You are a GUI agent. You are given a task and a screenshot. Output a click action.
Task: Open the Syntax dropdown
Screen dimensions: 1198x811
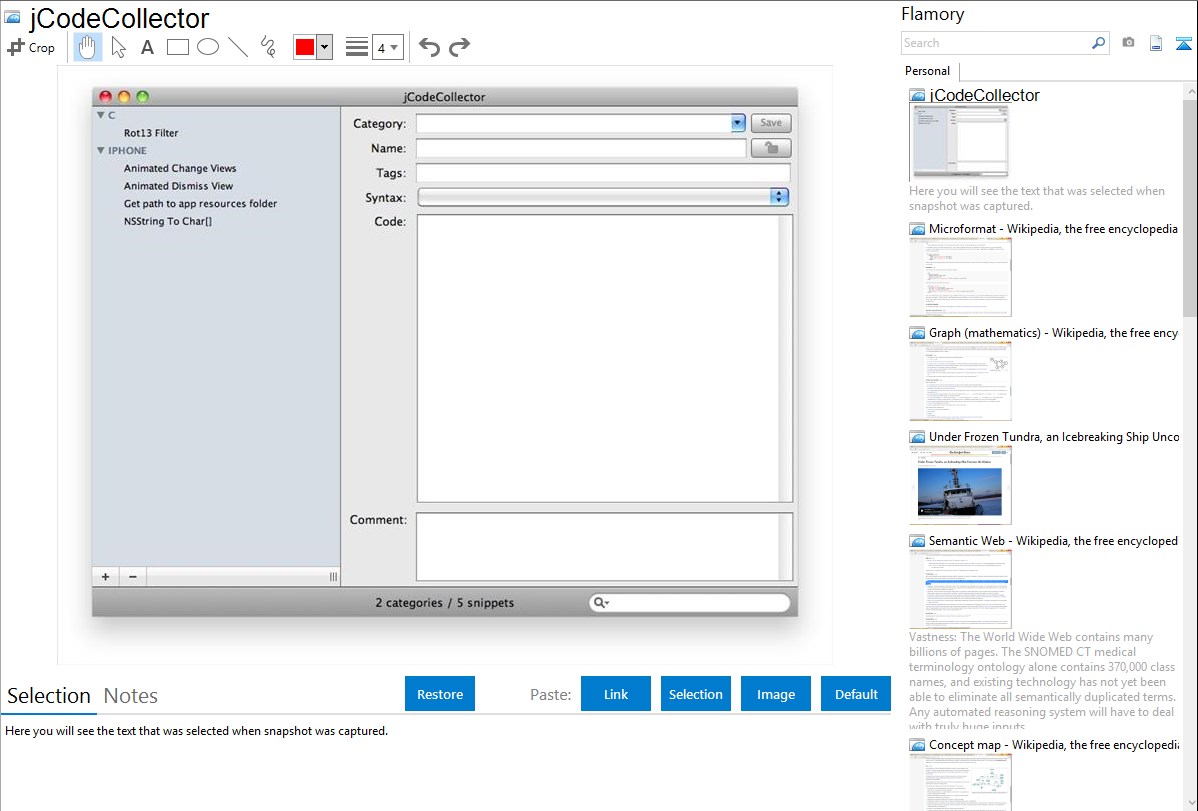(603, 197)
